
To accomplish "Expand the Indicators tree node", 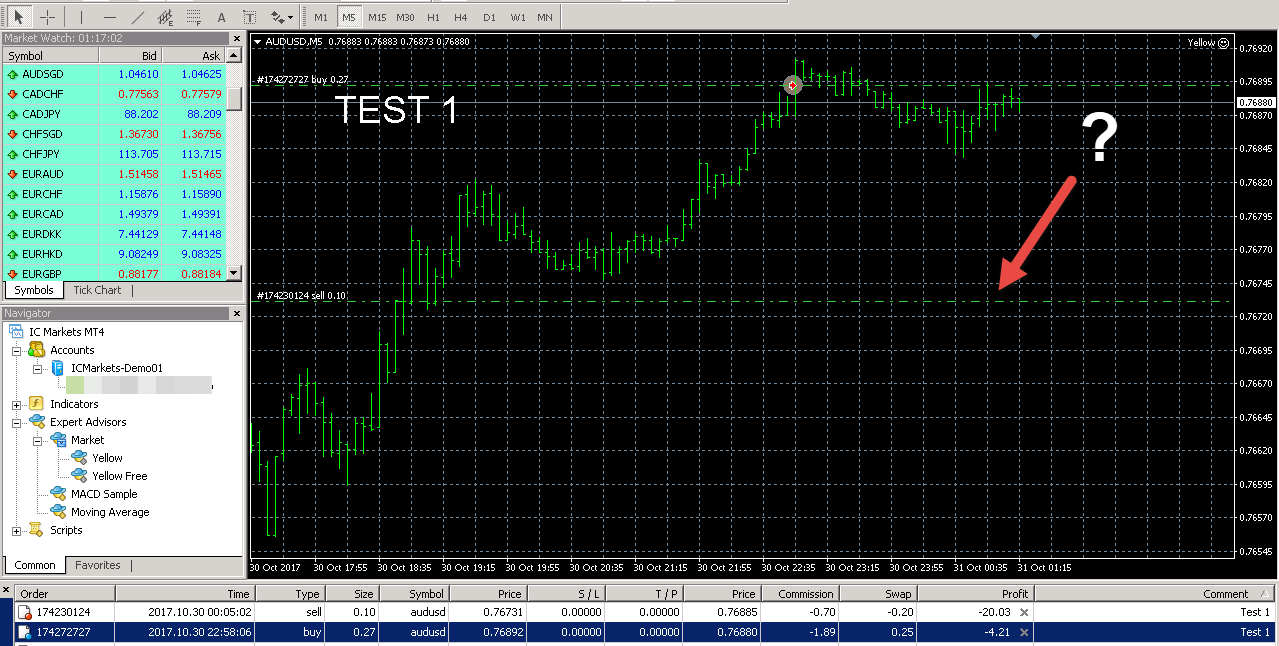I will tap(17, 405).
